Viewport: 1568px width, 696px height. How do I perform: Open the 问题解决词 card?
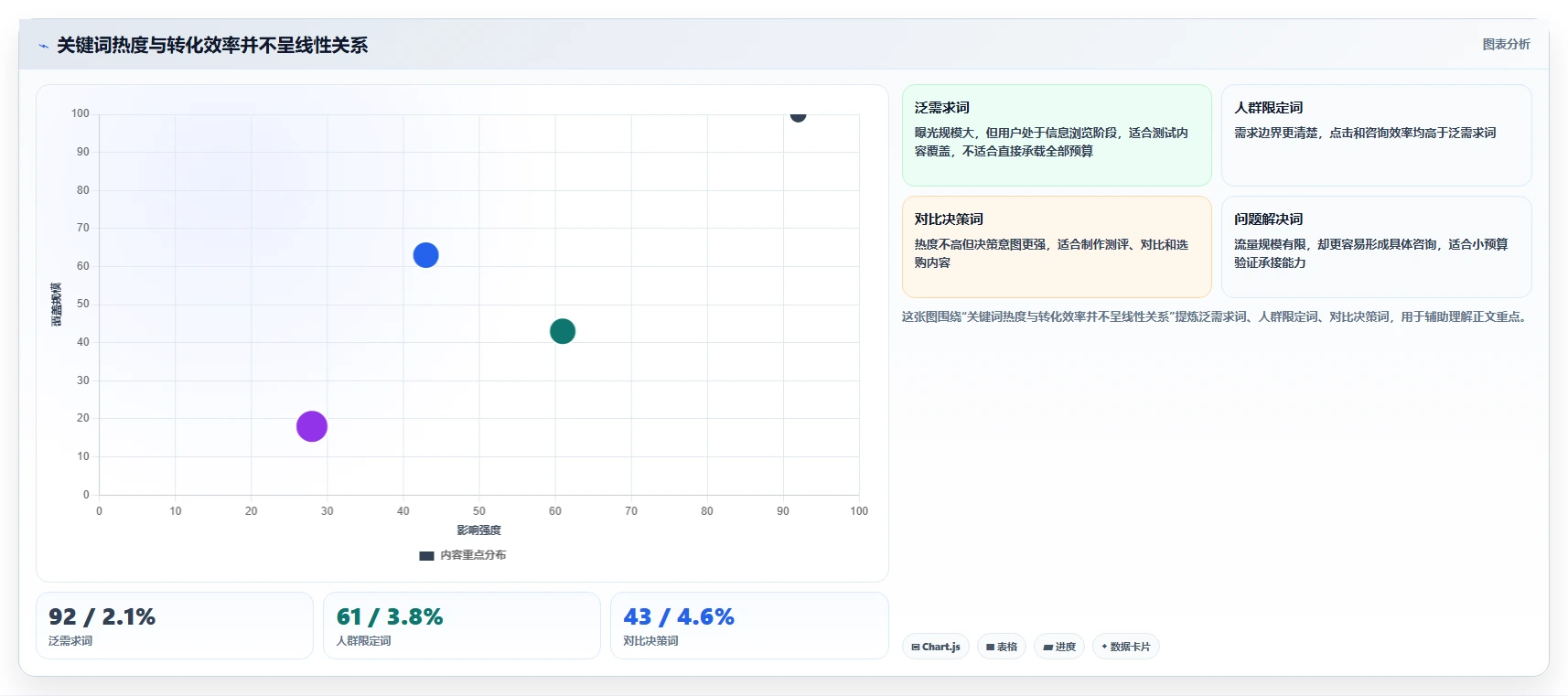click(1376, 247)
